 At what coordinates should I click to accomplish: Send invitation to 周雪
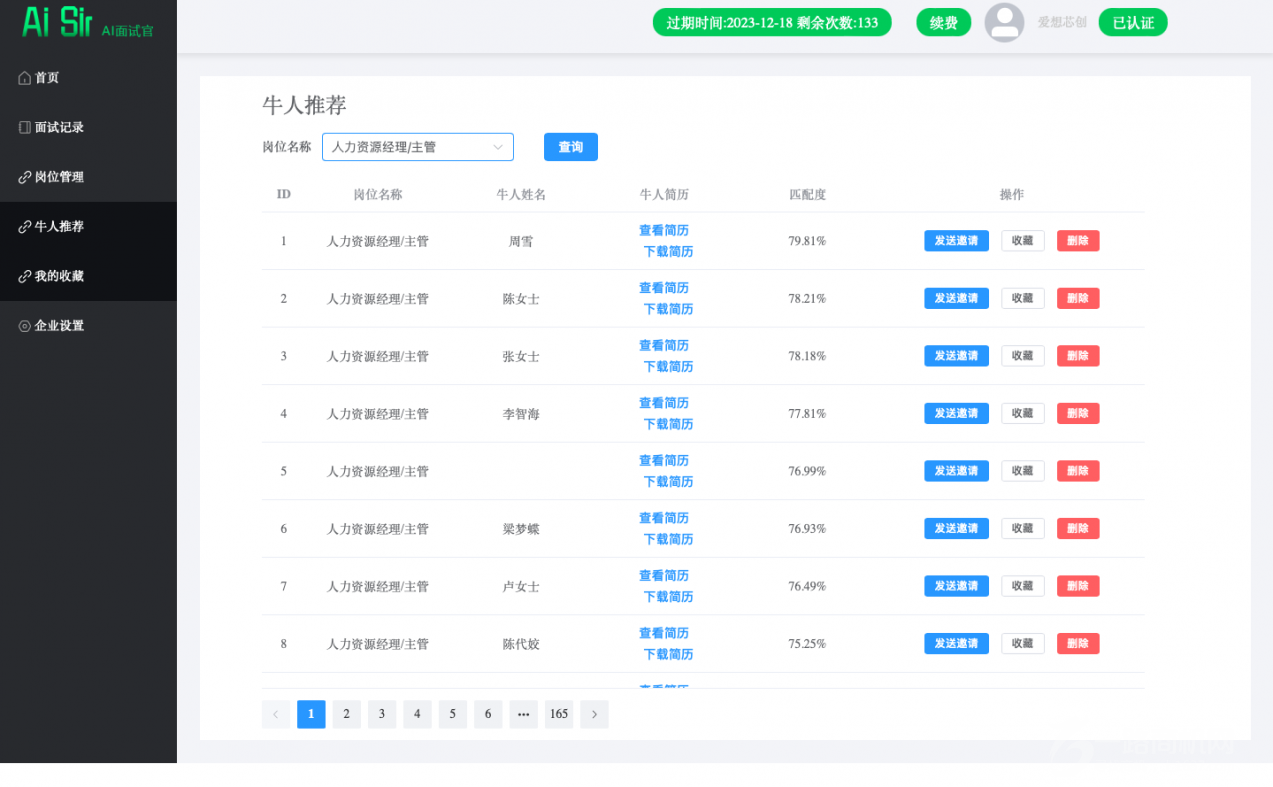click(956, 241)
